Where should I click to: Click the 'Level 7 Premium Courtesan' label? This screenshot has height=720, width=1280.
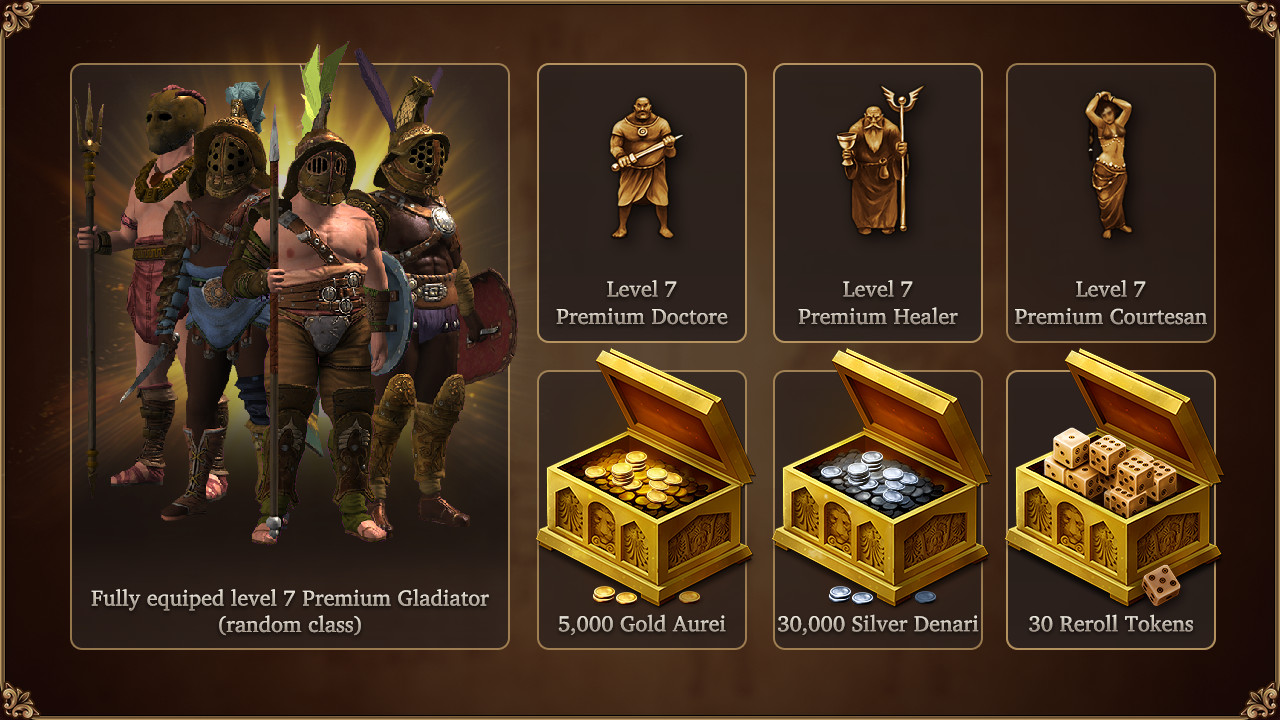1110,303
